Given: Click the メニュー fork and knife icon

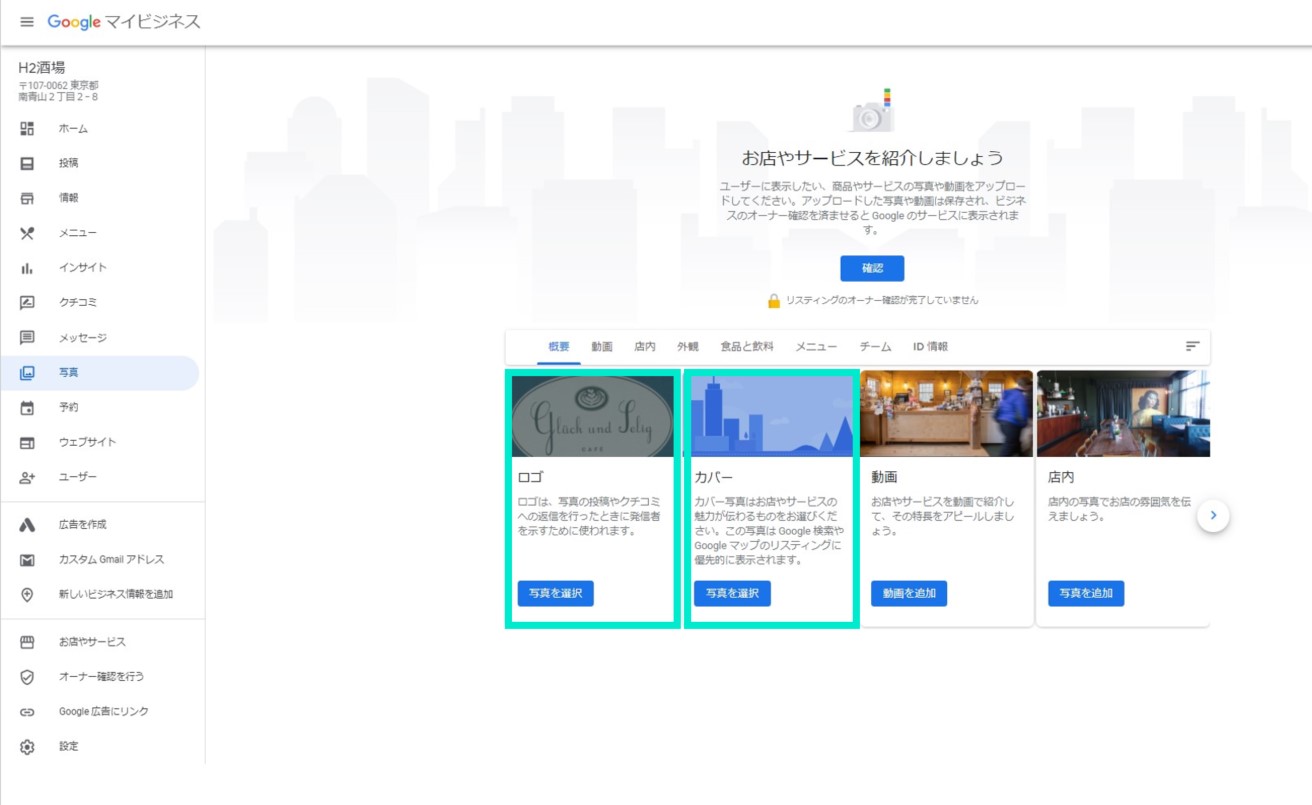Looking at the screenshot, I should pyautogui.click(x=27, y=233).
